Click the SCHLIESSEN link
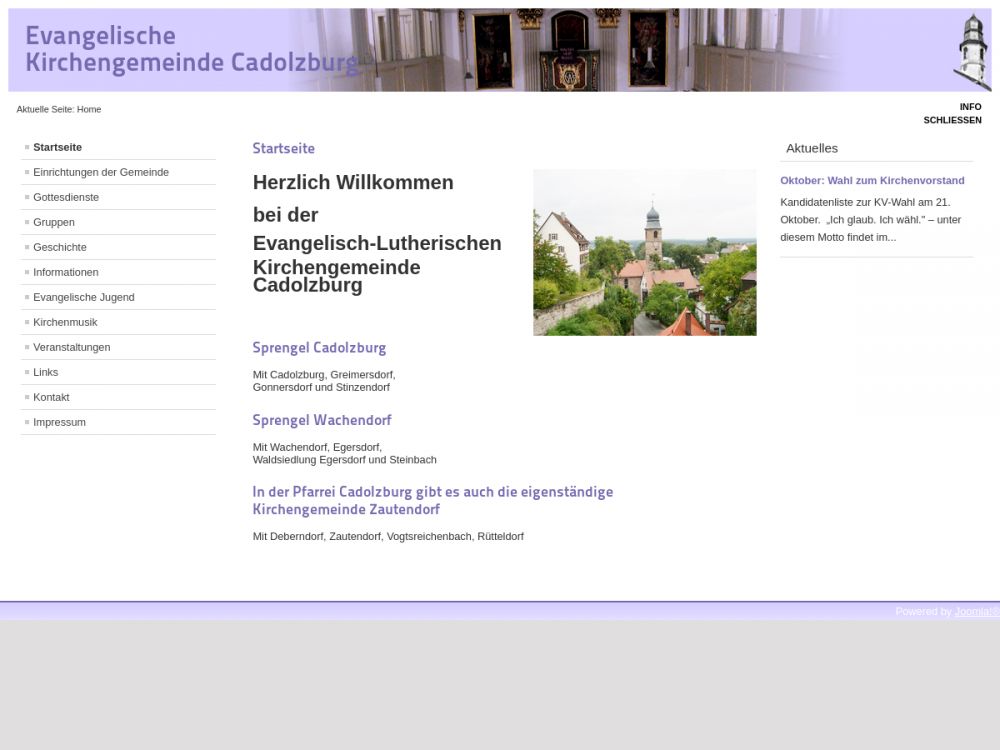The image size is (1000, 750). [952, 120]
